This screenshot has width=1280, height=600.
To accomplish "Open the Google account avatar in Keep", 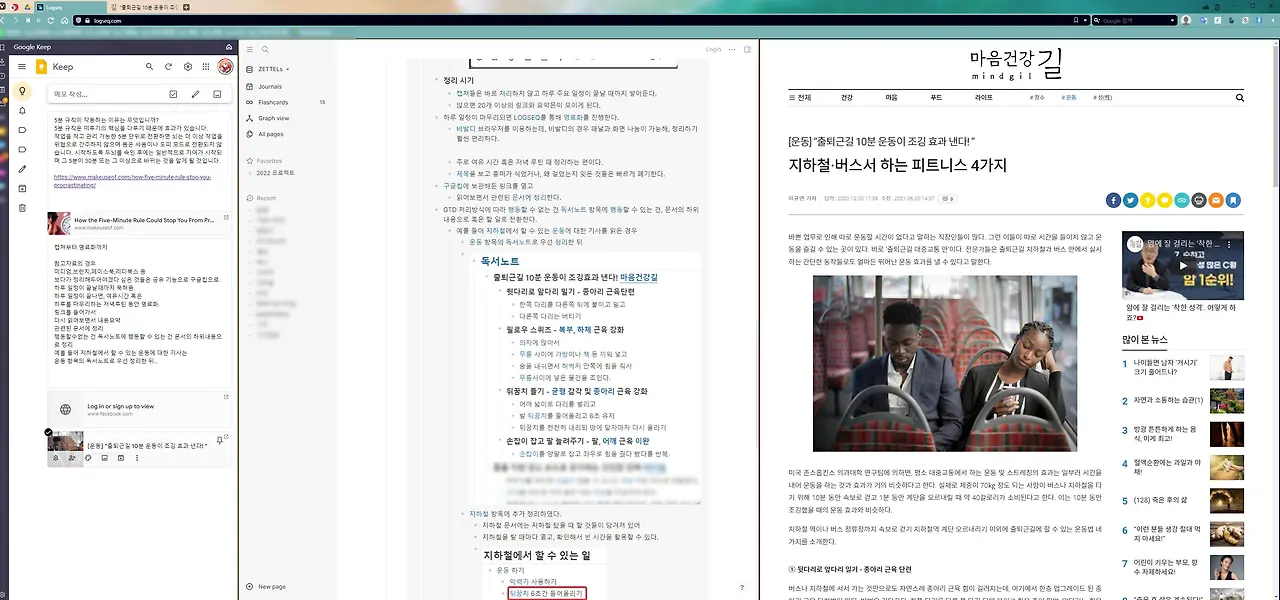I will 225,67.
